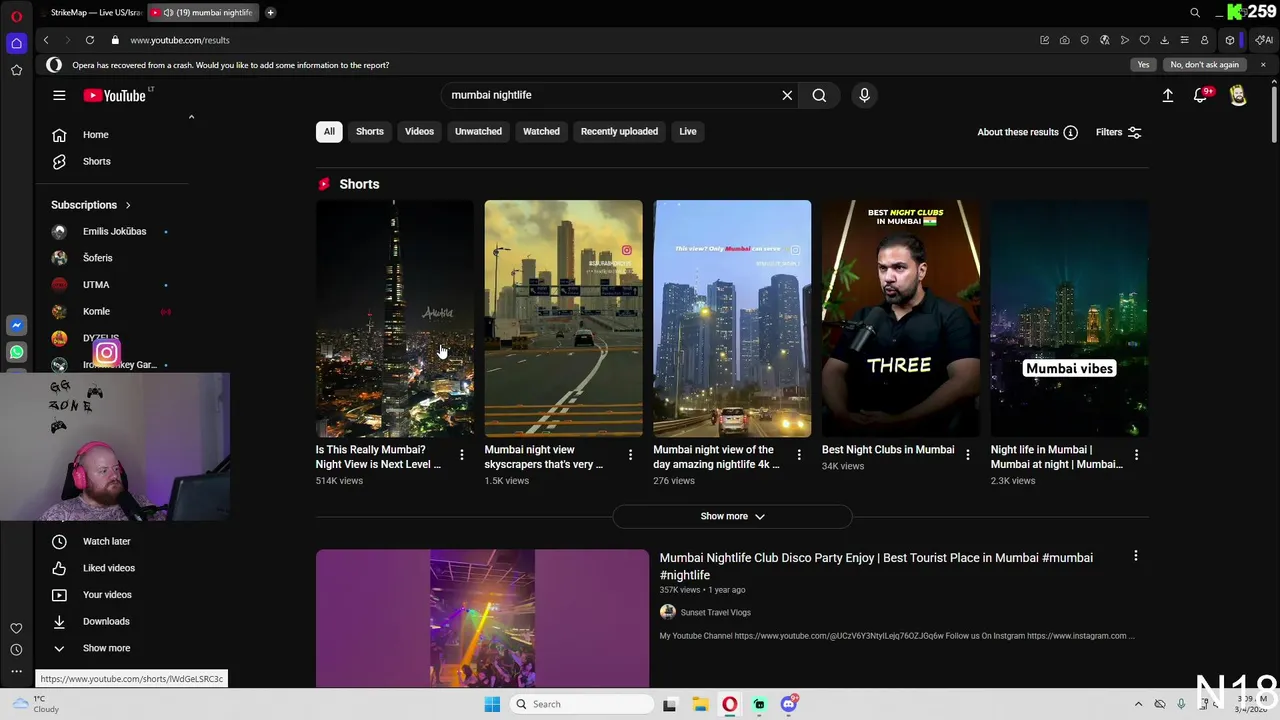Open info icon beside About these results

(x=1070, y=132)
